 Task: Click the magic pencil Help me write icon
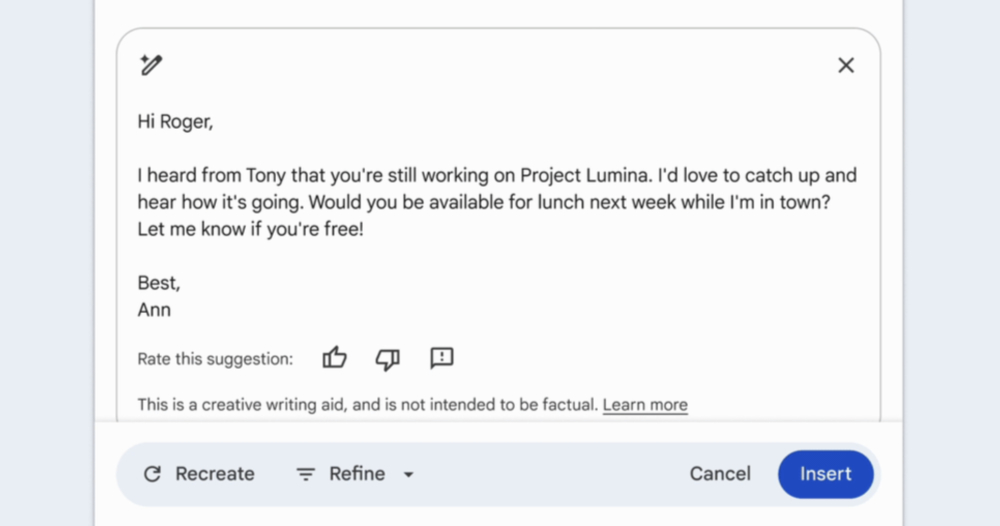pyautogui.click(x=151, y=64)
